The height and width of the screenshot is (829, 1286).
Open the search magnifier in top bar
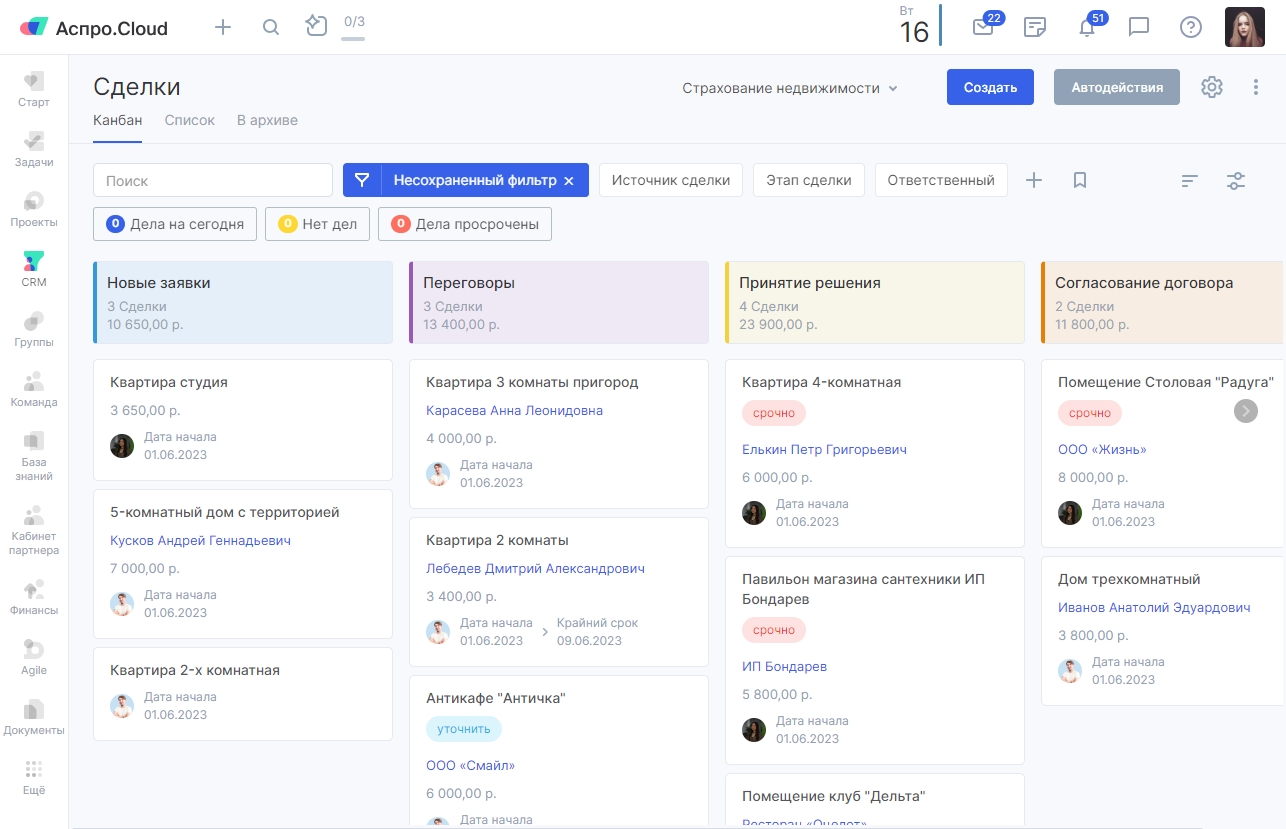pyautogui.click(x=271, y=27)
